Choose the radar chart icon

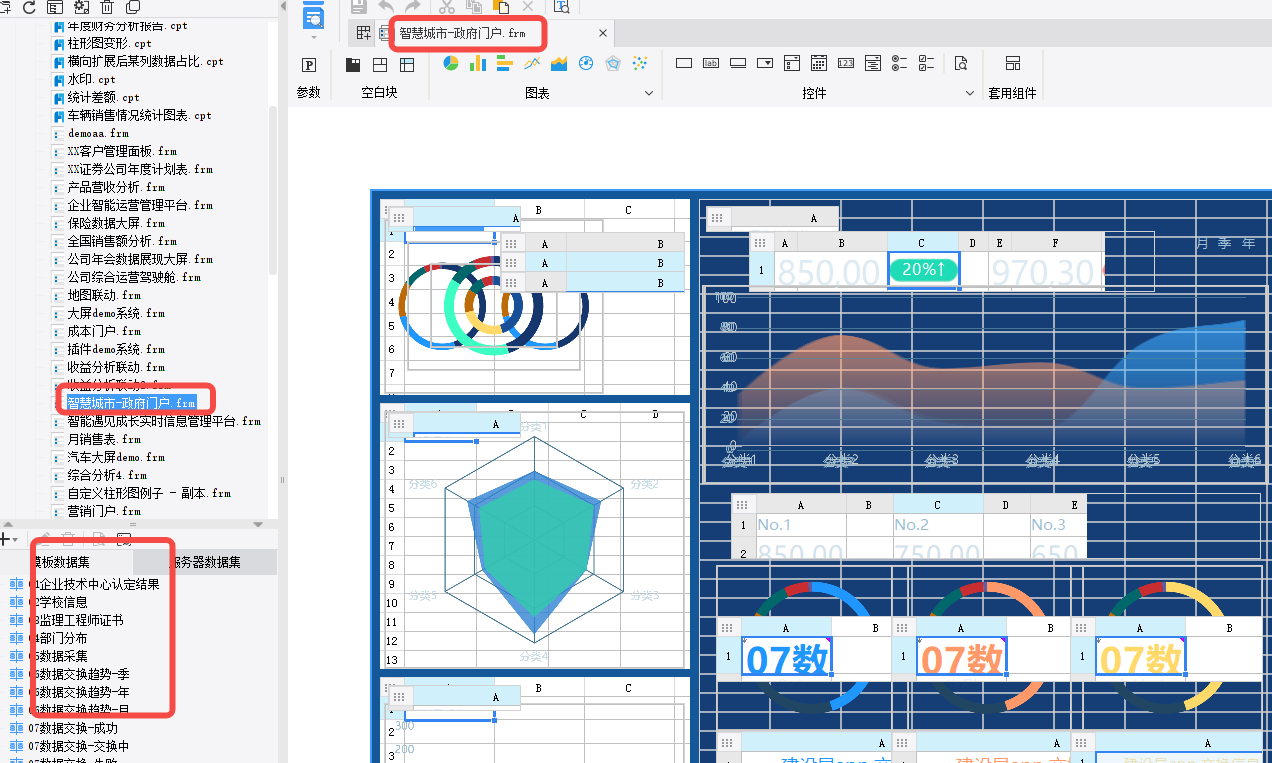[613, 64]
